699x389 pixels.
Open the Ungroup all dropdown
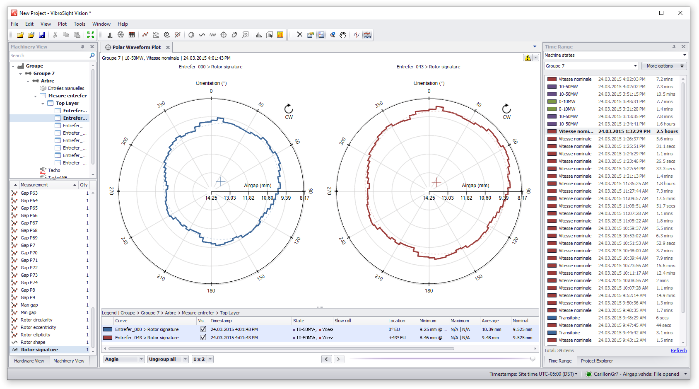[168, 359]
